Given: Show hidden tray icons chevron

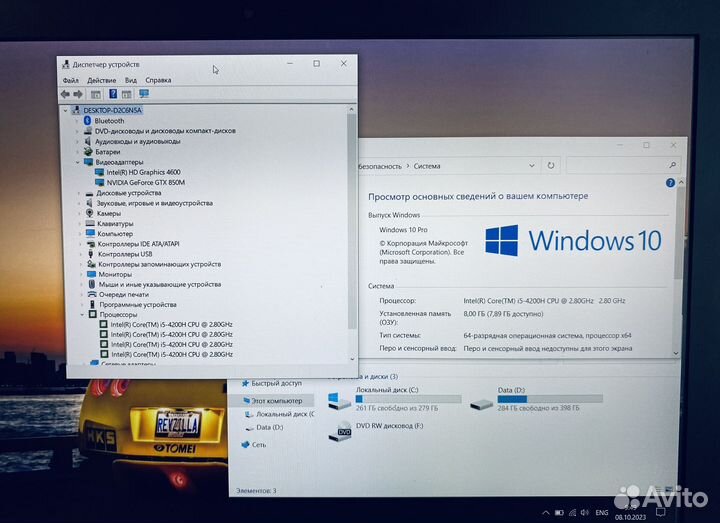Looking at the screenshot, I should 546,512.
